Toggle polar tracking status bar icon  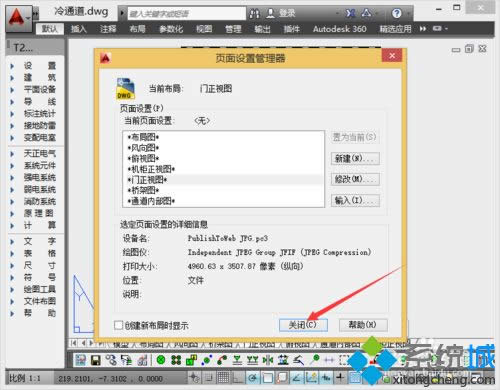[x=253, y=378]
